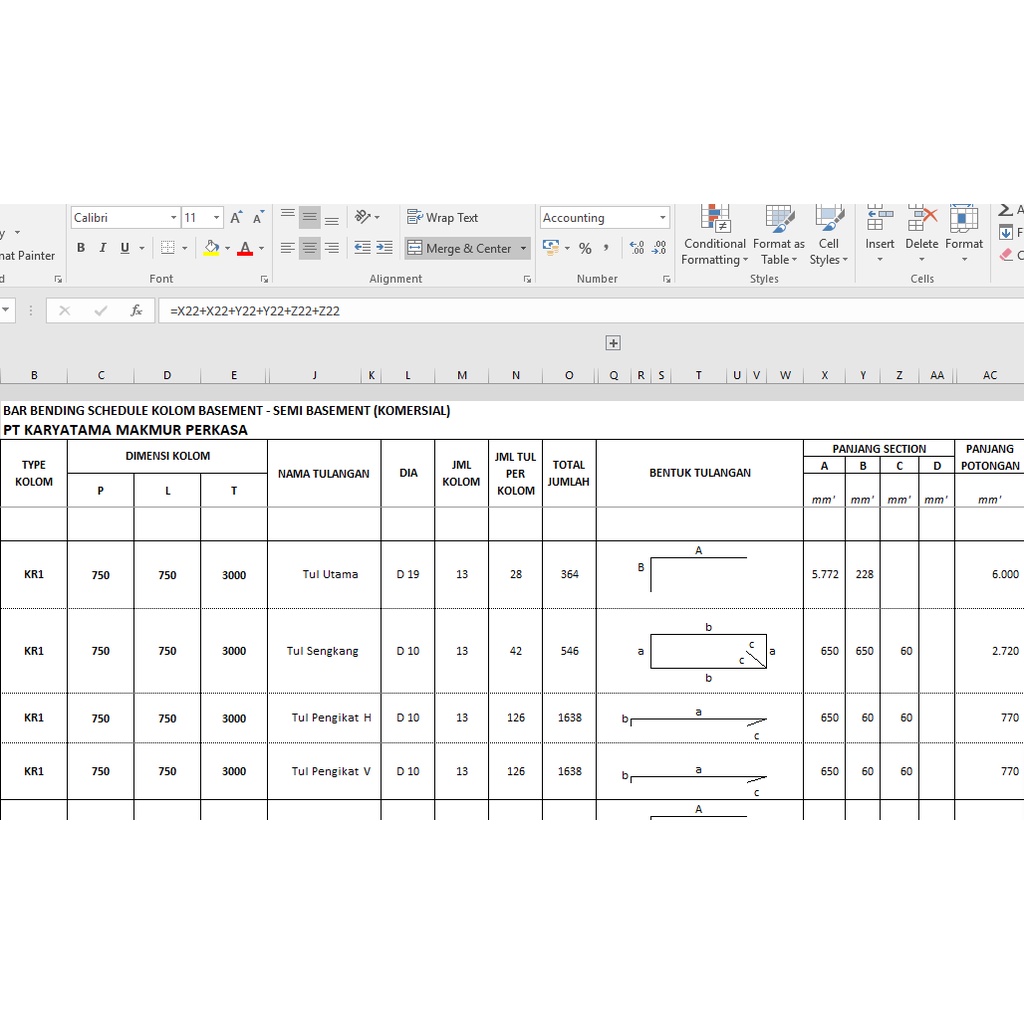Screen dimensions: 1024x1024
Task: Open Merge & Center dropdown arrow
Action: pyautogui.click(x=523, y=248)
